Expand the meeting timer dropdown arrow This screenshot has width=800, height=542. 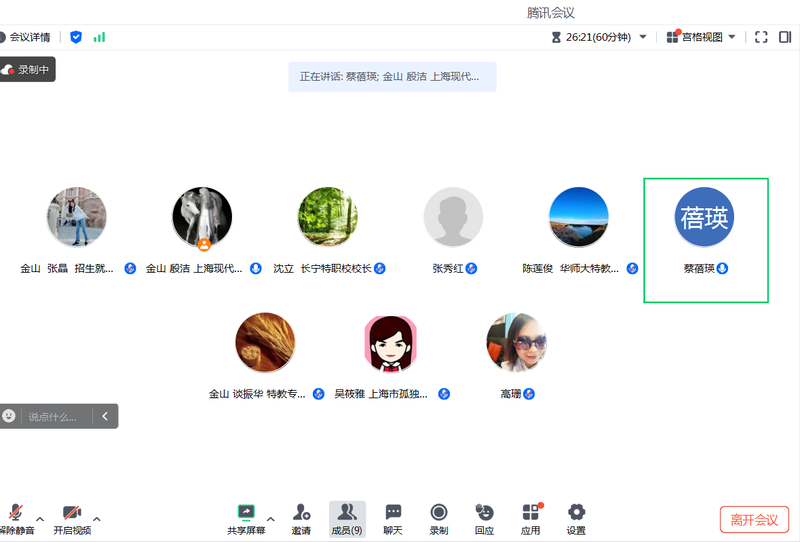pos(643,37)
